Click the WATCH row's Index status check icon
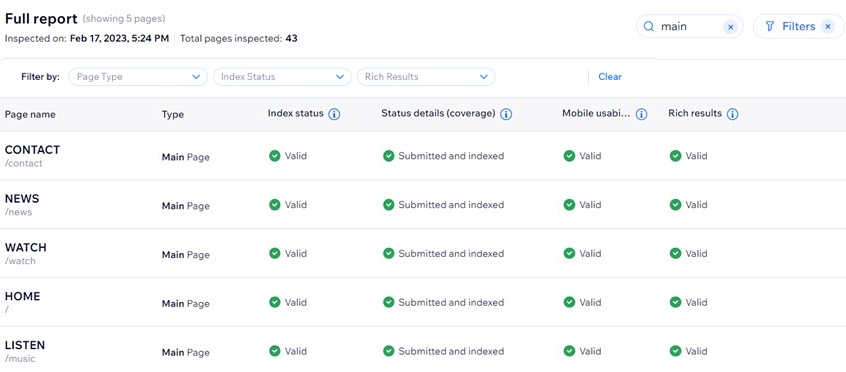This screenshot has width=846, height=372. (275, 253)
